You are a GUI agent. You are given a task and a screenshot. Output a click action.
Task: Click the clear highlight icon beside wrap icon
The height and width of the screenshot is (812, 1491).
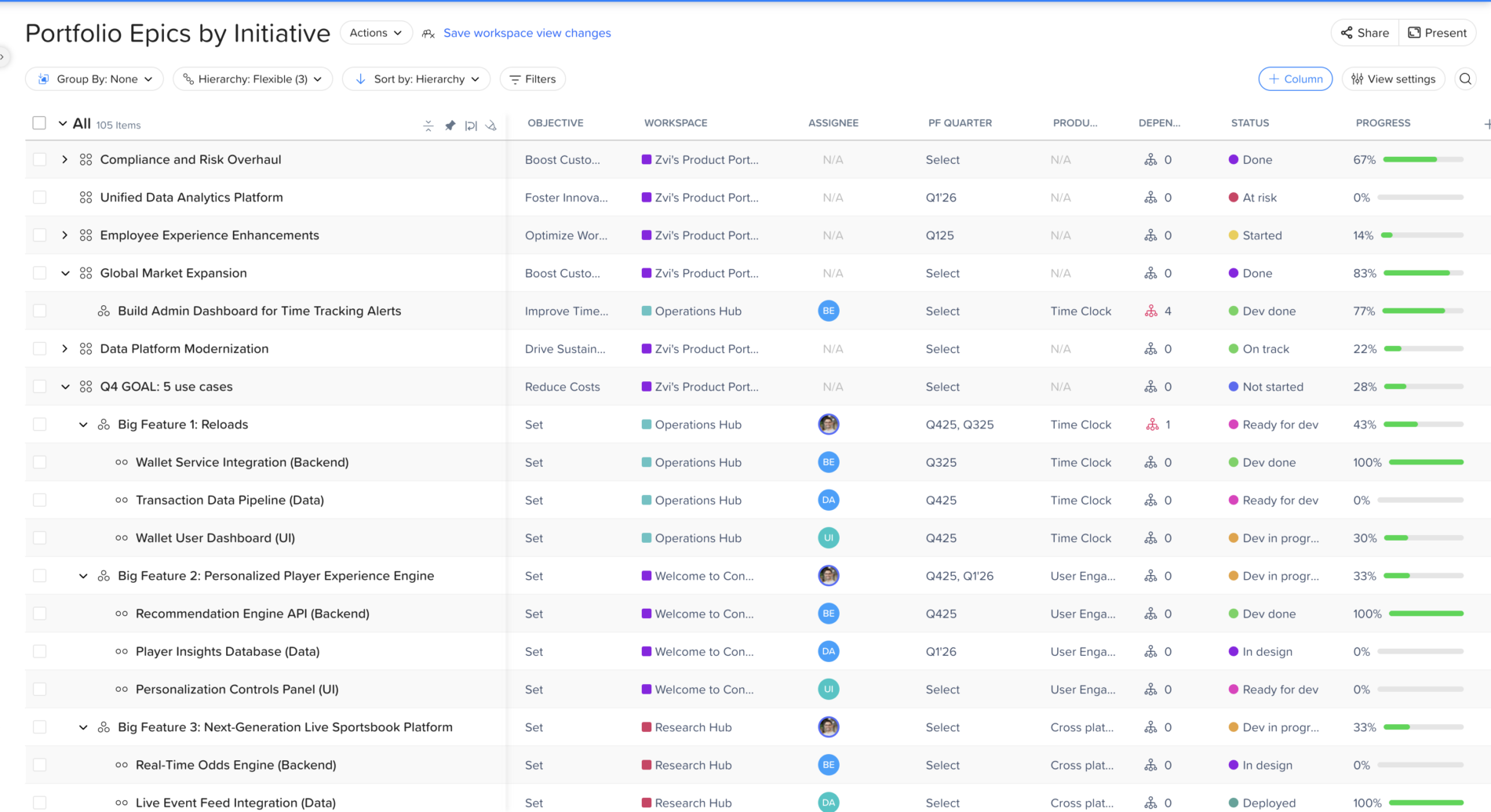pos(491,126)
